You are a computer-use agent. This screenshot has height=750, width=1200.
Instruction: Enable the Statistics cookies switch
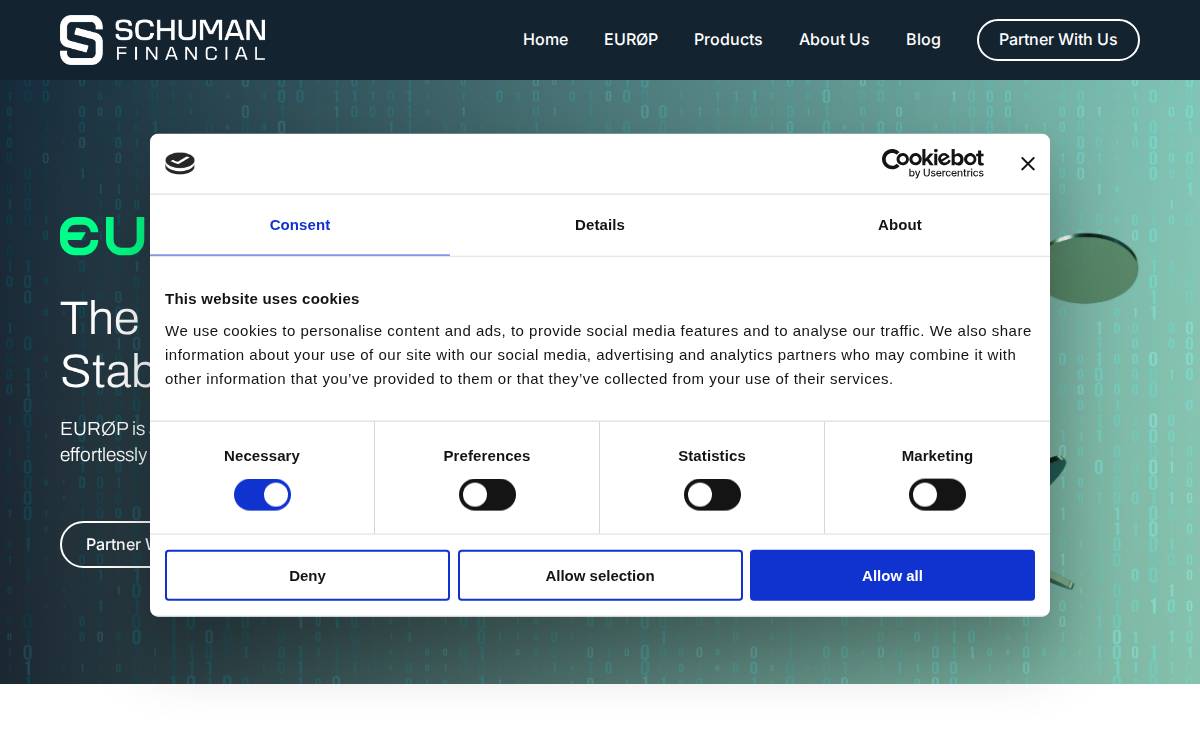[712, 495]
